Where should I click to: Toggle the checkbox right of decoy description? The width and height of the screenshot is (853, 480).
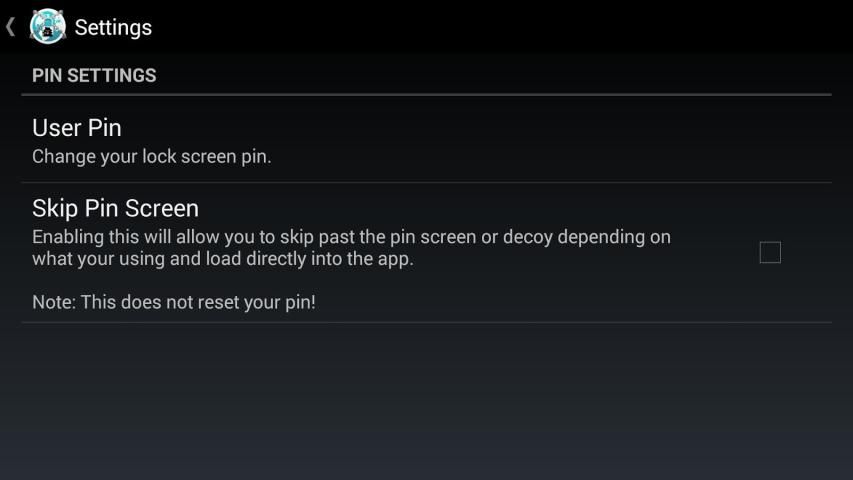point(770,253)
